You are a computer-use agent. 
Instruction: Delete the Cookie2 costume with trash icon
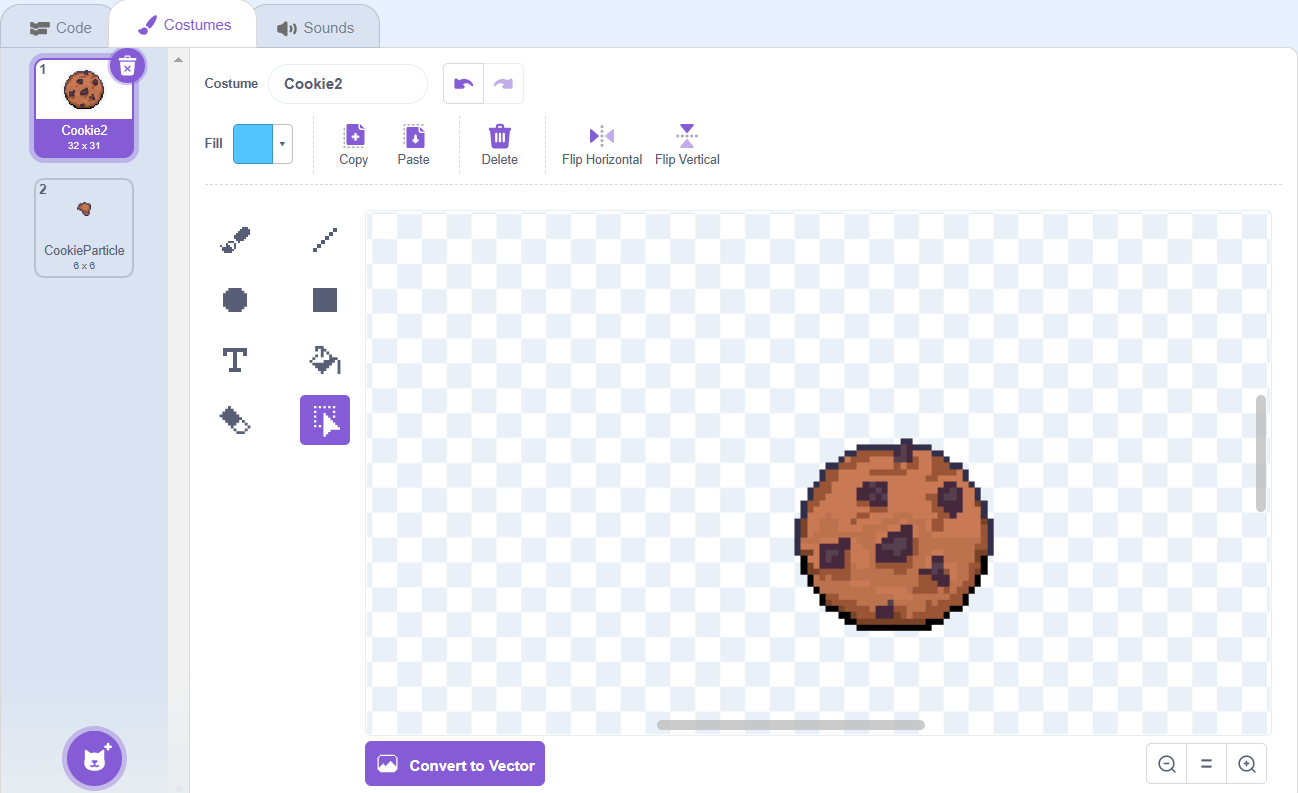point(127,66)
